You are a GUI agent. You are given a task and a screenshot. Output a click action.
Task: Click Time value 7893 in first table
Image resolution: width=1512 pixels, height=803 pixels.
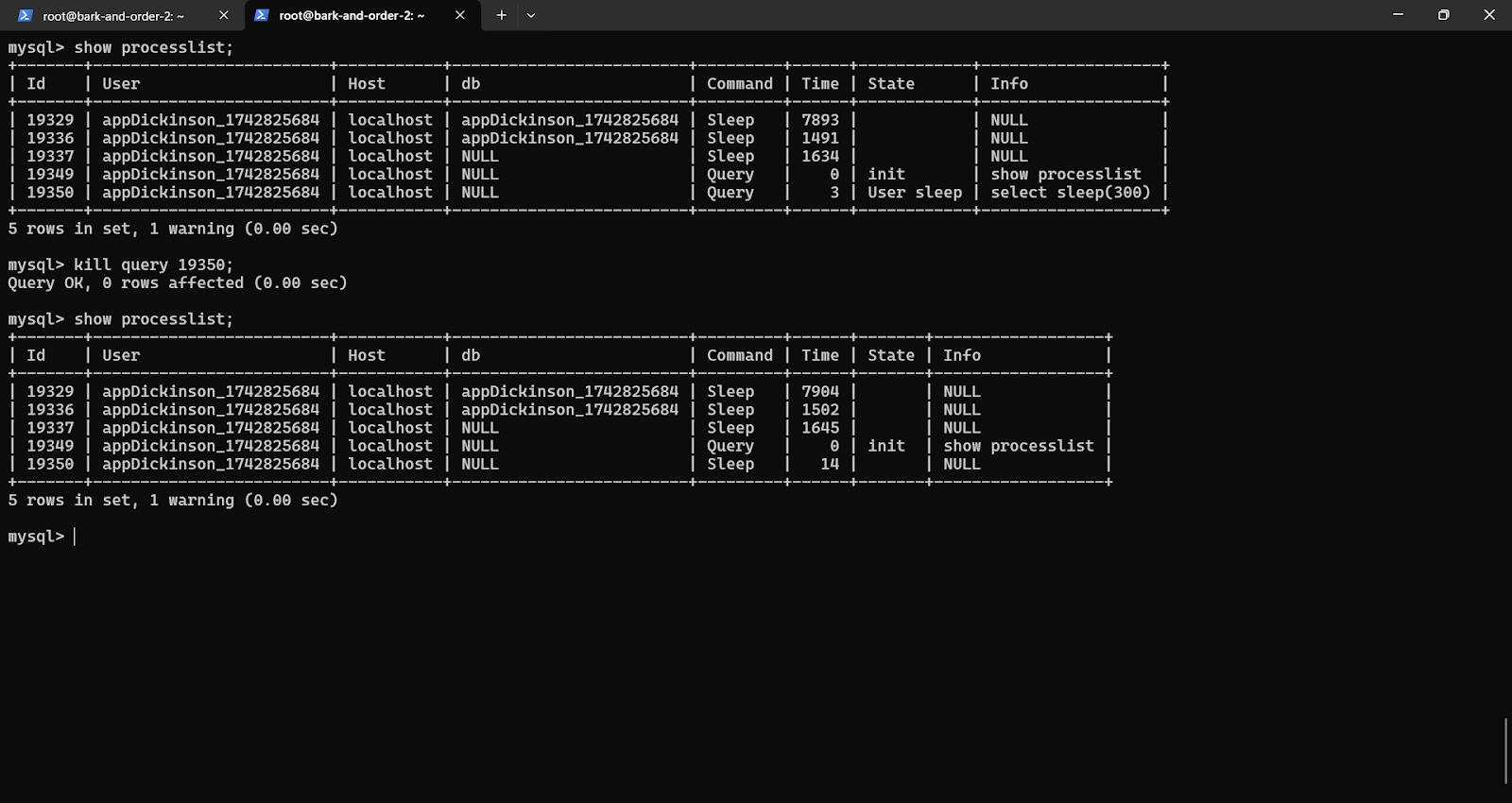[x=819, y=120]
